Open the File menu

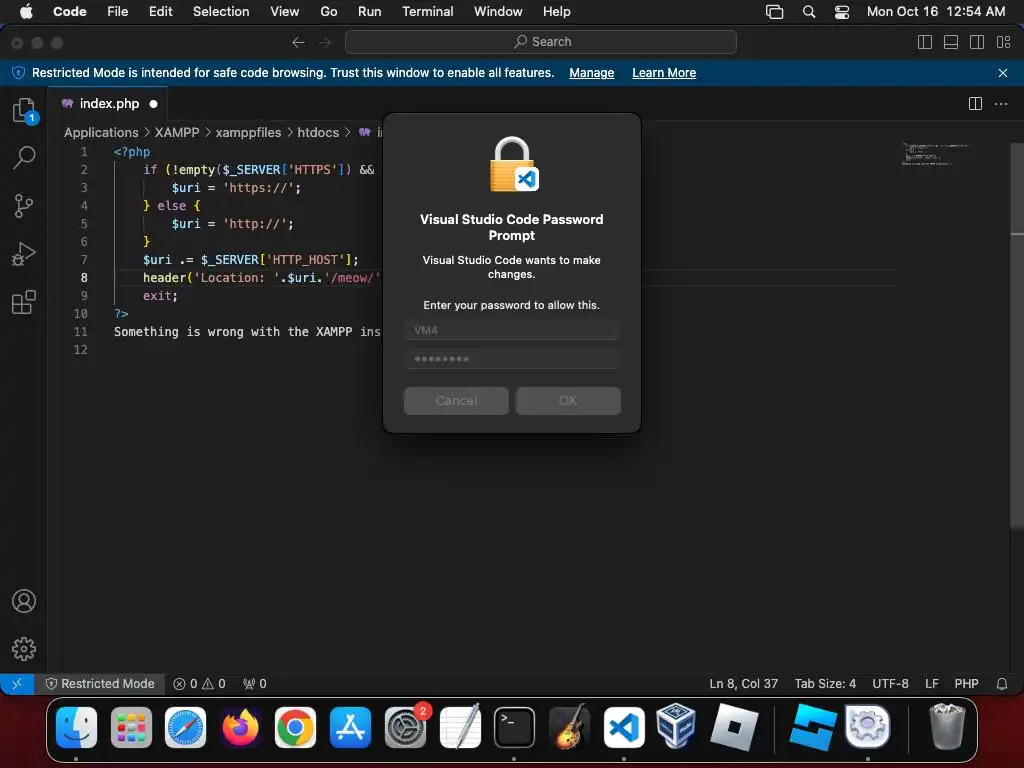pyautogui.click(x=118, y=12)
